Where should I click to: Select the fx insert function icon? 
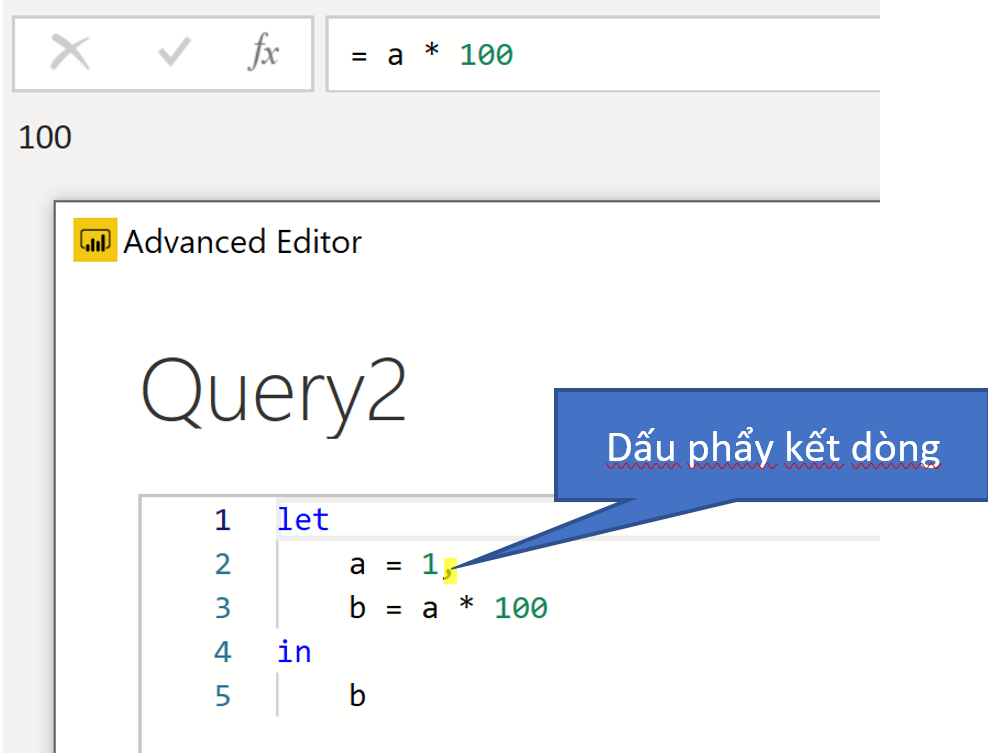(263, 54)
